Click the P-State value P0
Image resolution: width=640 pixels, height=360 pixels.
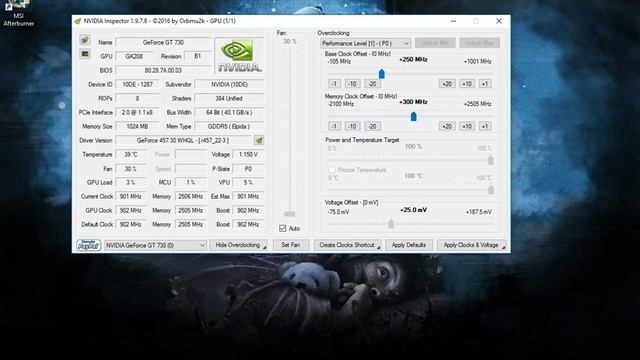tap(248, 169)
